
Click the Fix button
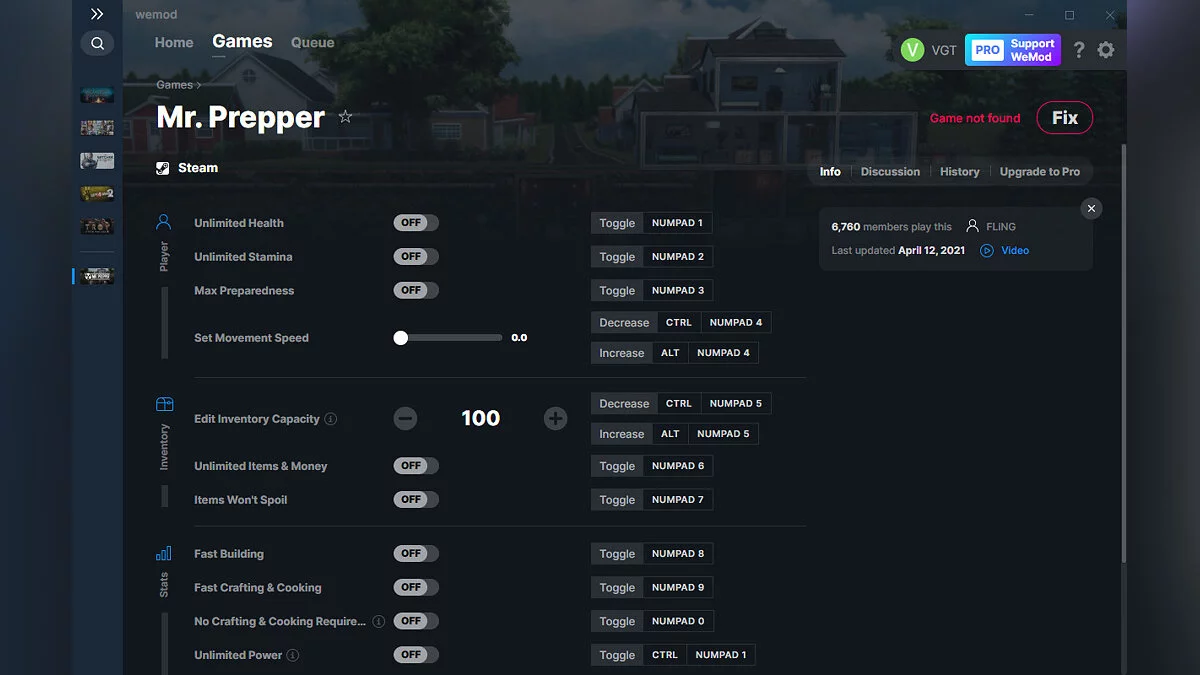coord(1064,118)
